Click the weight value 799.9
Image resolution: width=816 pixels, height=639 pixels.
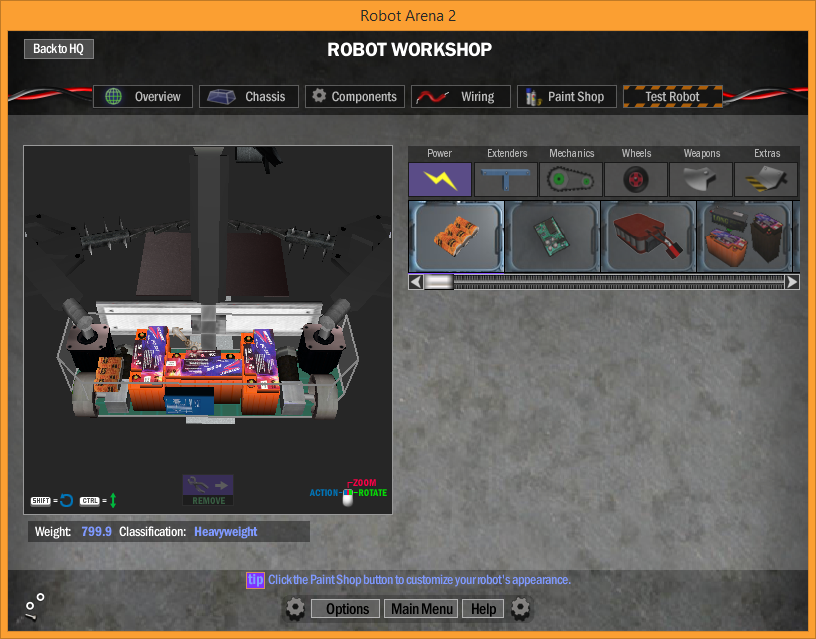(96, 532)
